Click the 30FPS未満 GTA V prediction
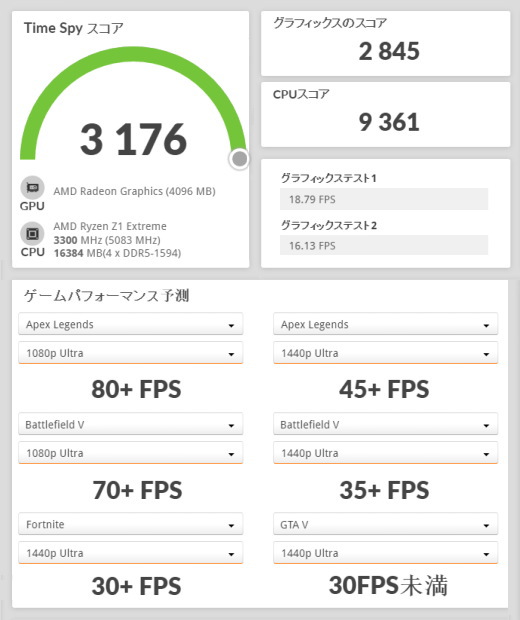 388,586
